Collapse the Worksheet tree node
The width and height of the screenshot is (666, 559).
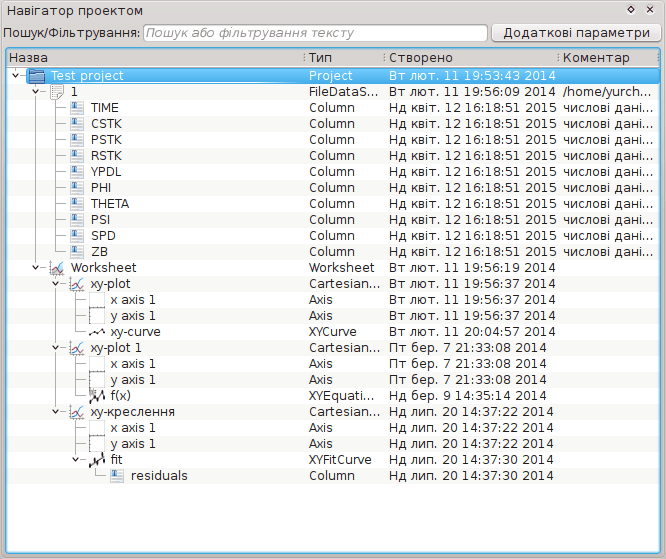tap(36, 268)
